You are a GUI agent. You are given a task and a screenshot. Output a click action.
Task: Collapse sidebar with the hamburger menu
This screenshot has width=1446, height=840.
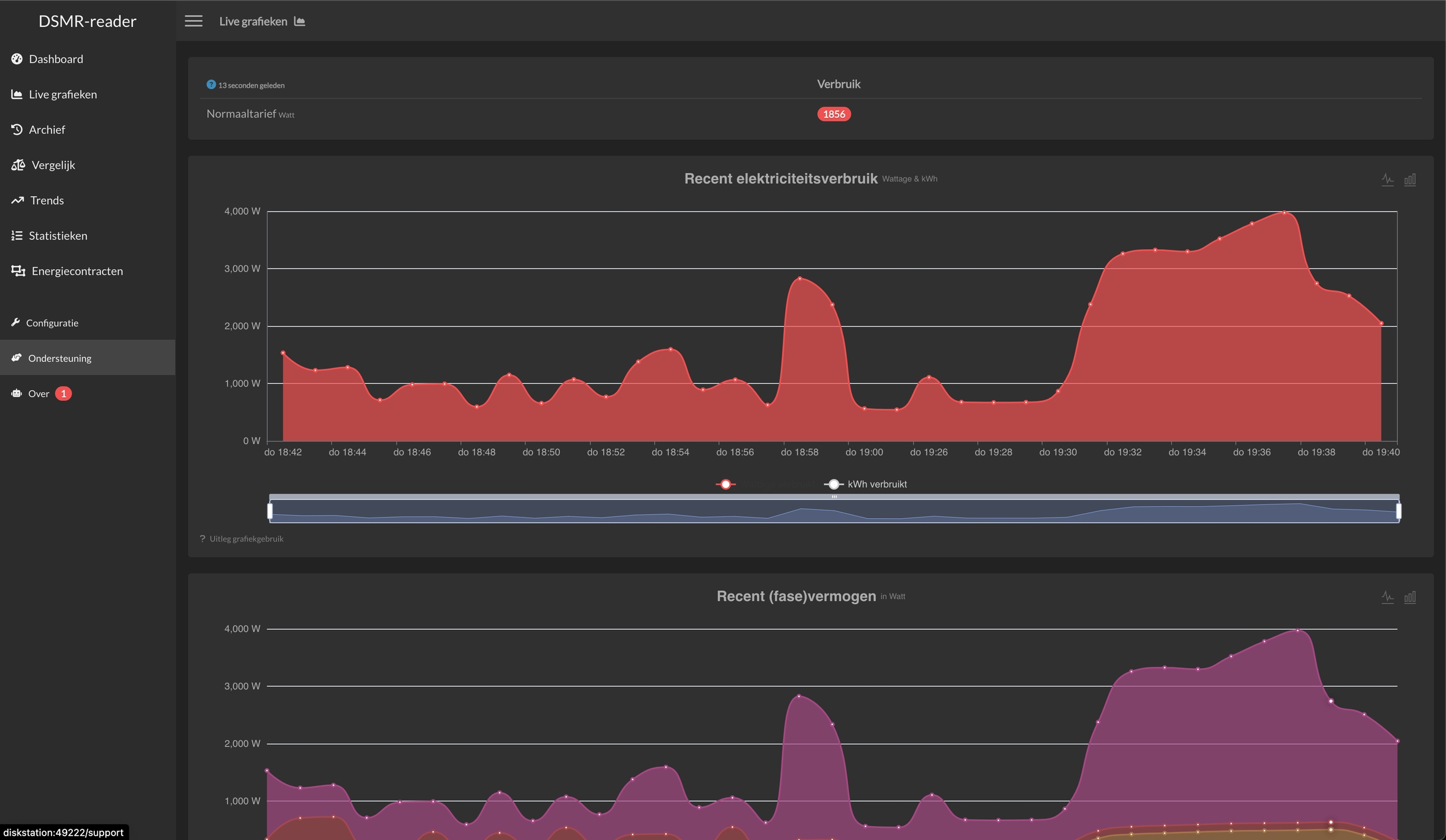(193, 21)
